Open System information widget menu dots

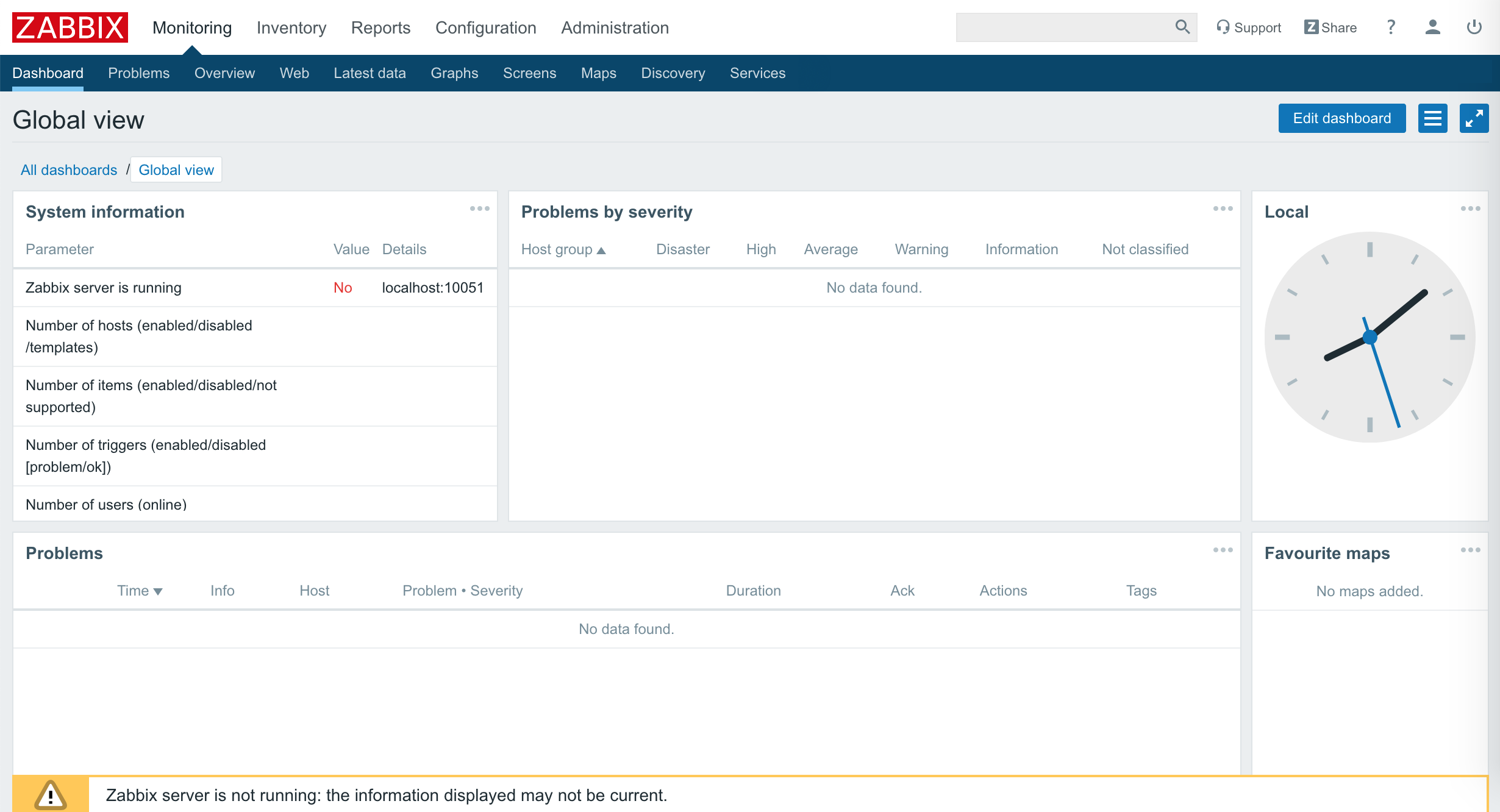coord(480,209)
